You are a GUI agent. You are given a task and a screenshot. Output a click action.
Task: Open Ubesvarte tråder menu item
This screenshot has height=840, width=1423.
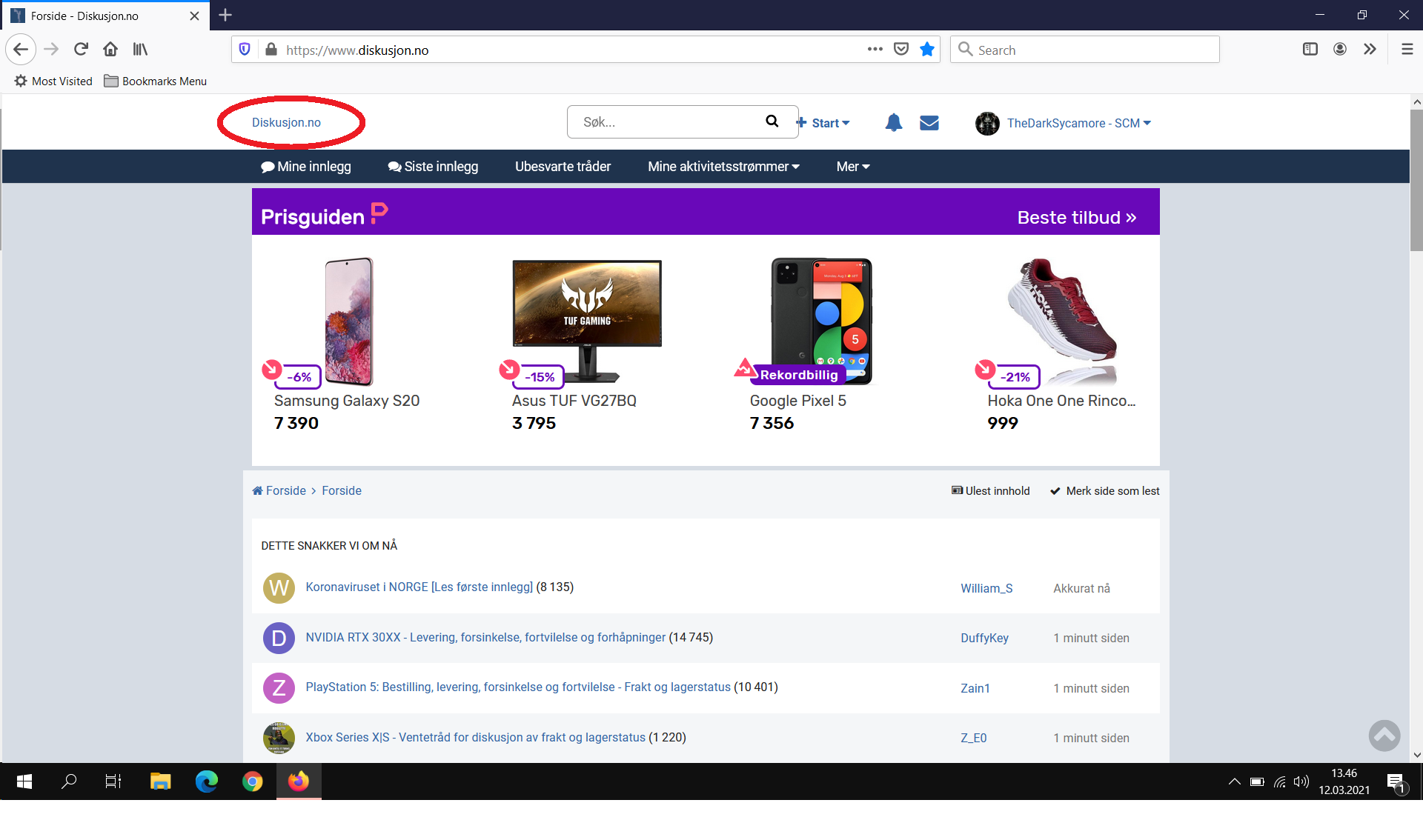(563, 167)
